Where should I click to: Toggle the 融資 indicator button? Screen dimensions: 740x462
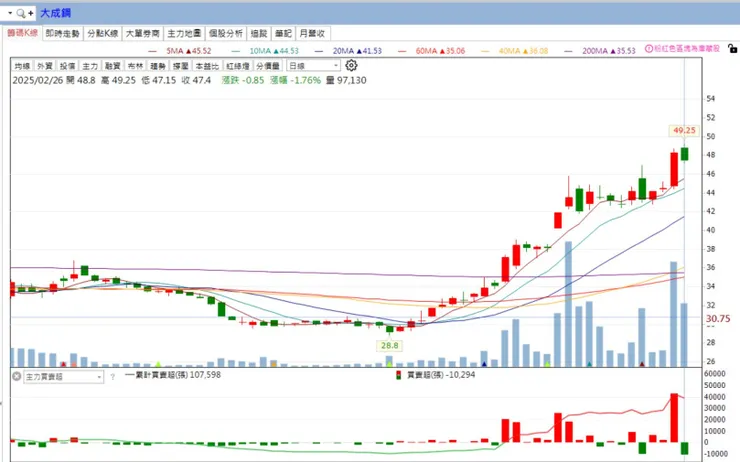113,66
